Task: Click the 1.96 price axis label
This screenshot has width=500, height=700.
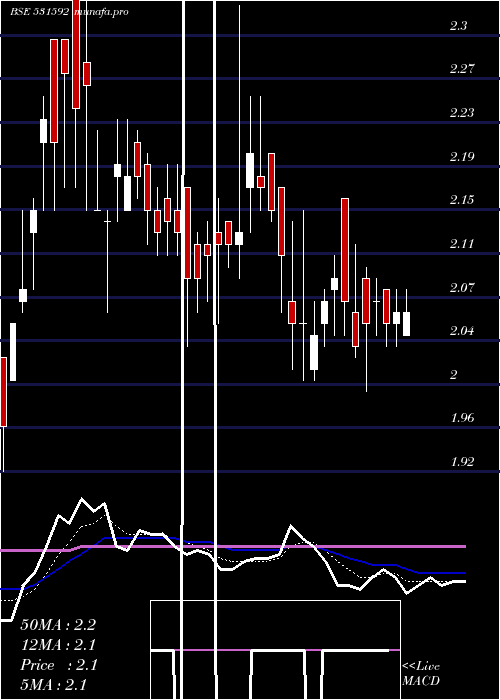Action: pos(462,418)
